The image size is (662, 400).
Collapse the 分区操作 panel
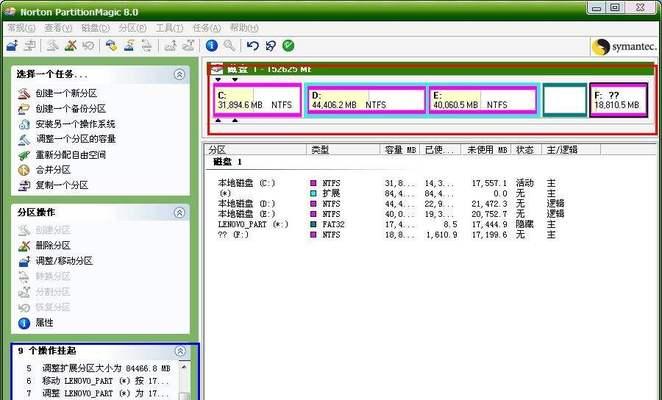click(179, 212)
